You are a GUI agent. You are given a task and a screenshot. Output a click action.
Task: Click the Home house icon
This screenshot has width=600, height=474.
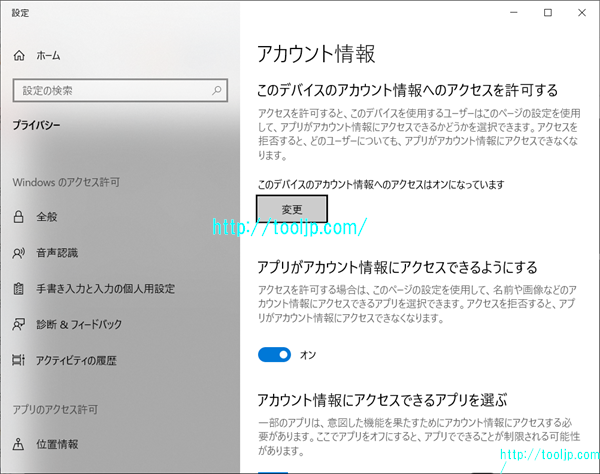click(19, 56)
